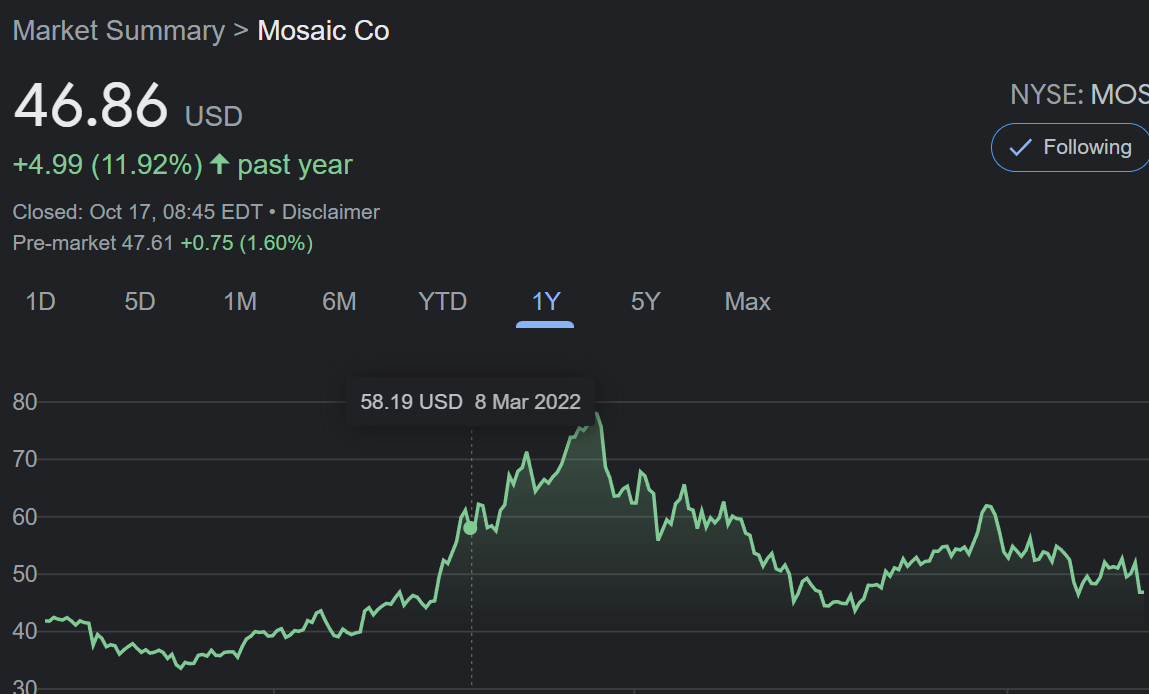Select the 5D time range tab
This screenshot has width=1149, height=694.
point(140,301)
